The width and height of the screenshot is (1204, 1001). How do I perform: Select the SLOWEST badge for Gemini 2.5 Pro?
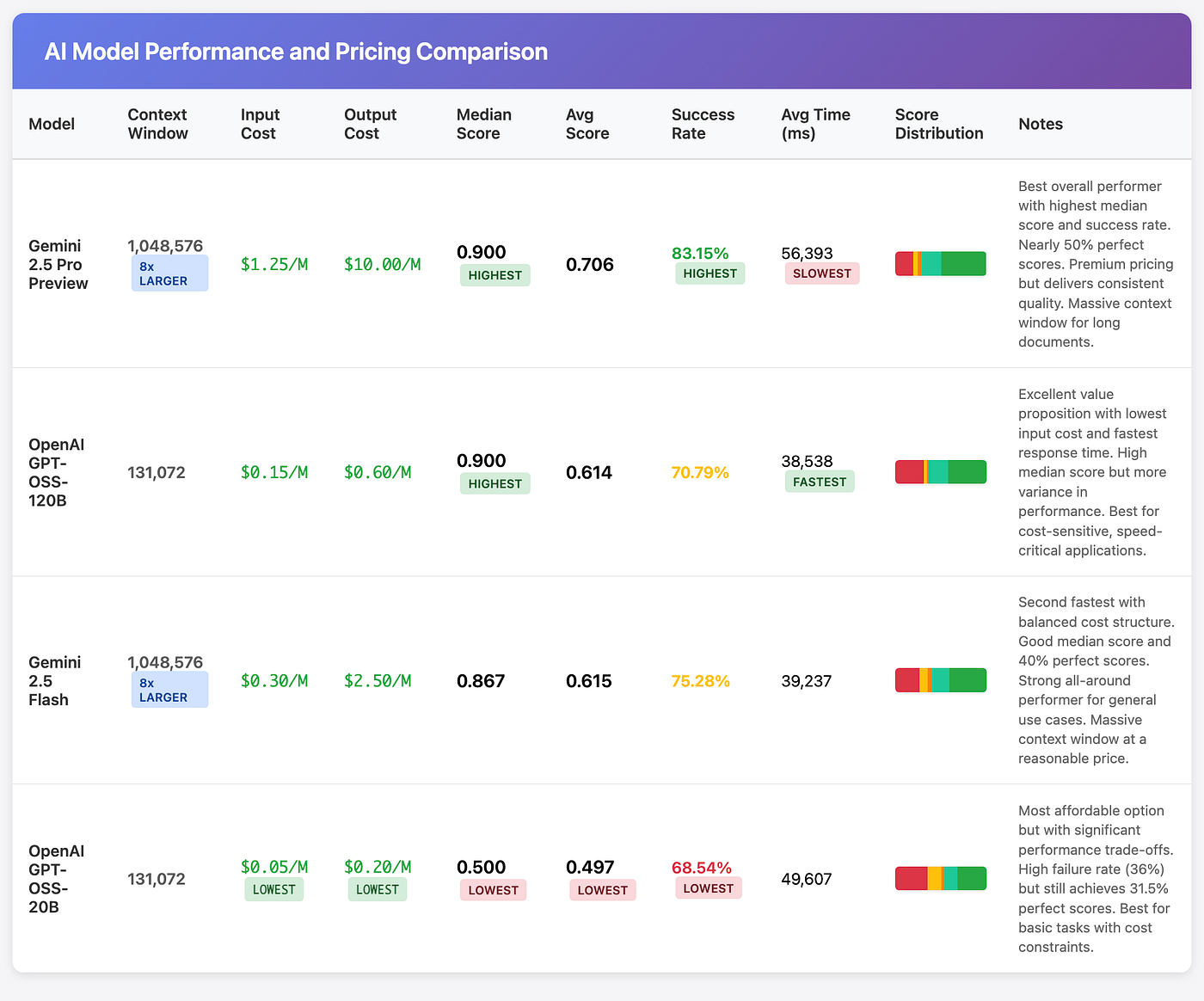821,273
